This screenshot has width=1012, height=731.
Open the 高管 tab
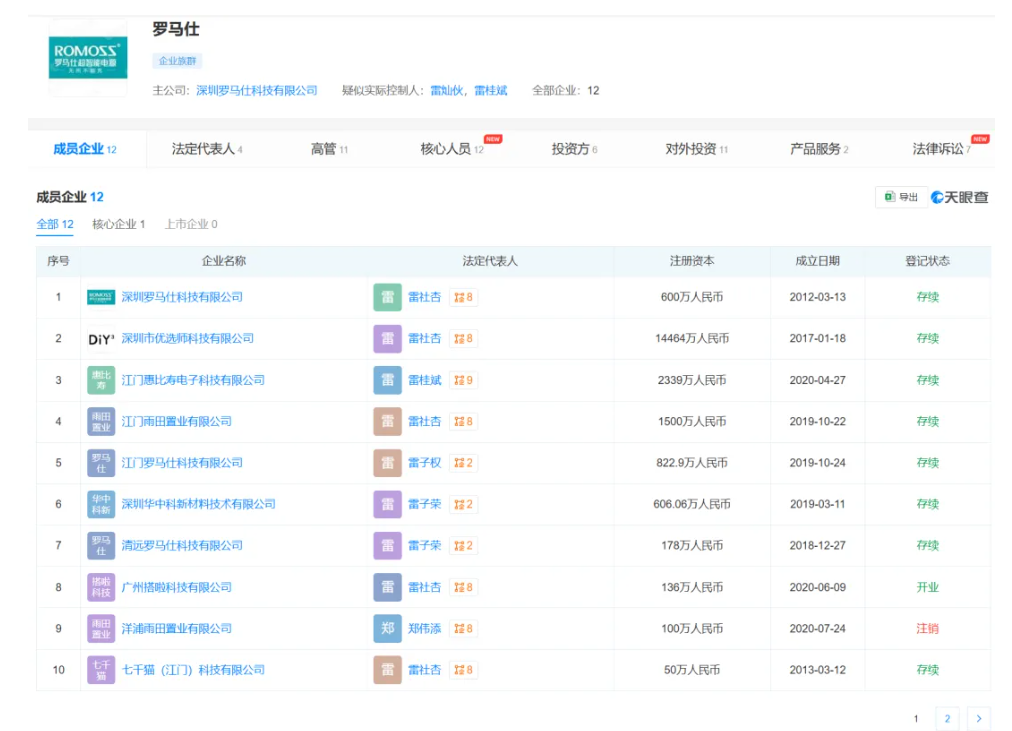click(x=329, y=149)
